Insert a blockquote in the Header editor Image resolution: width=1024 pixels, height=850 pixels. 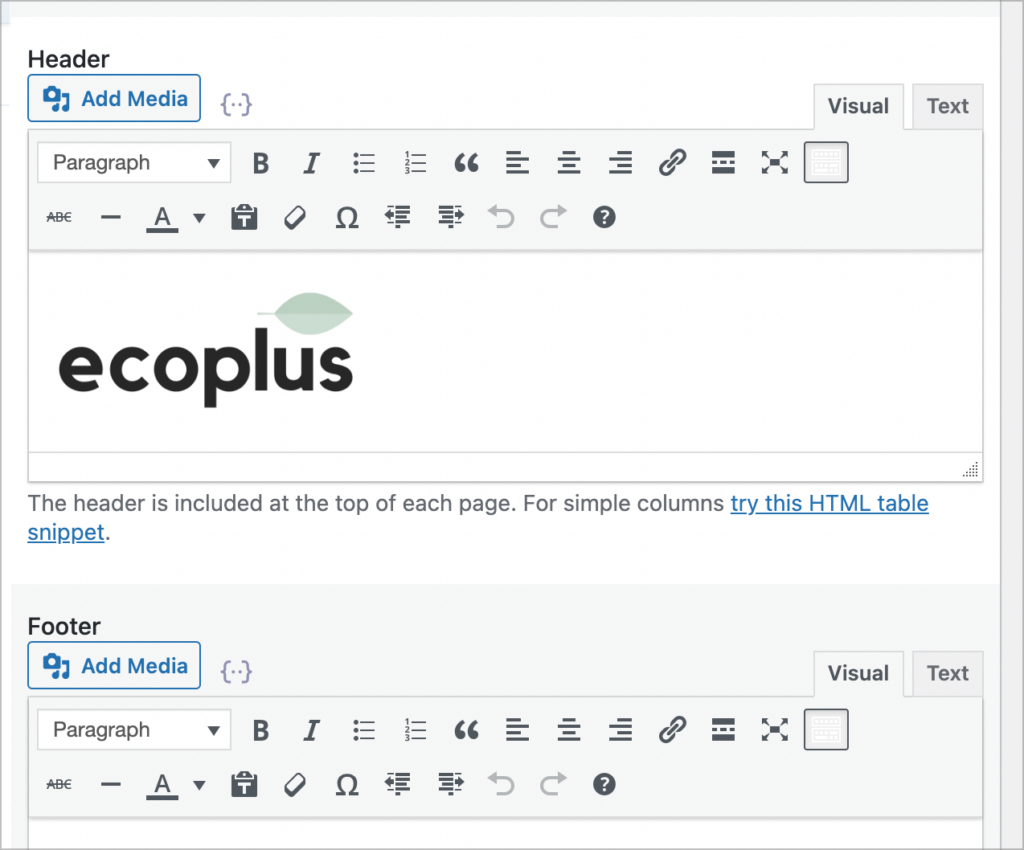click(x=466, y=163)
